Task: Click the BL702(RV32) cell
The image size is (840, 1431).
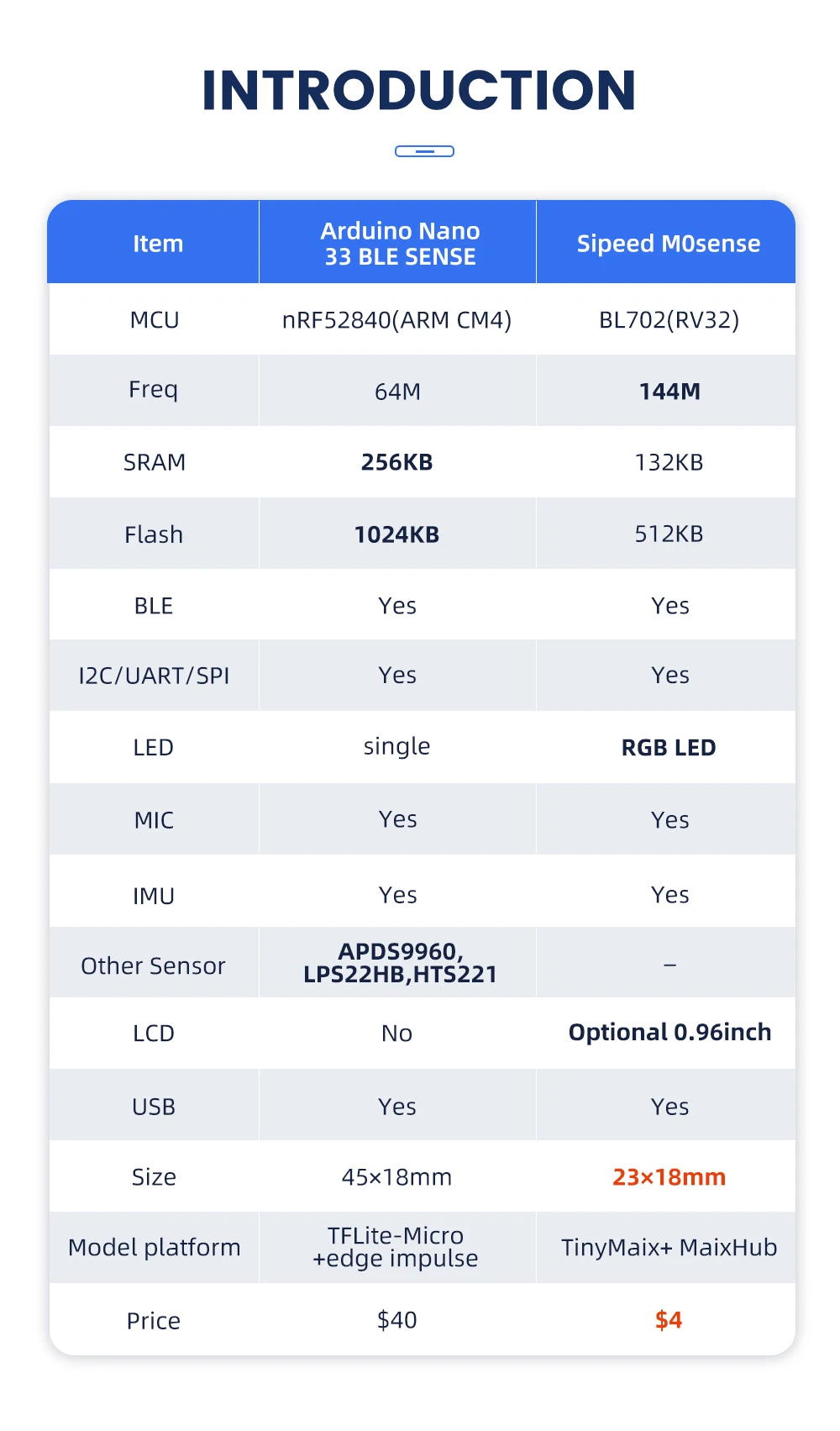Action: 669,320
